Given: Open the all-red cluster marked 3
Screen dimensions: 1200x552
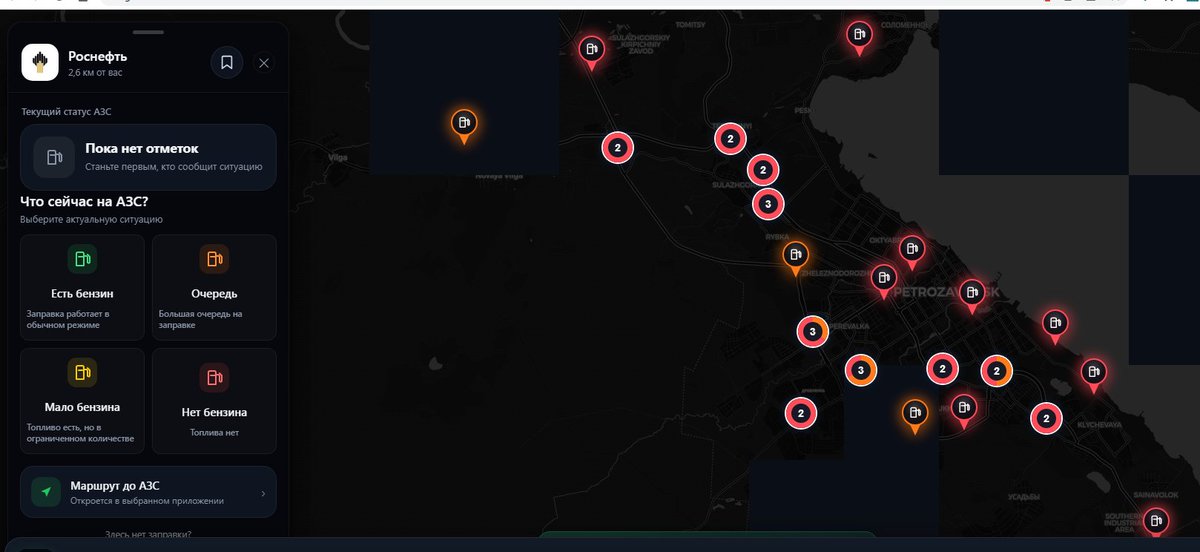Looking at the screenshot, I should [768, 204].
